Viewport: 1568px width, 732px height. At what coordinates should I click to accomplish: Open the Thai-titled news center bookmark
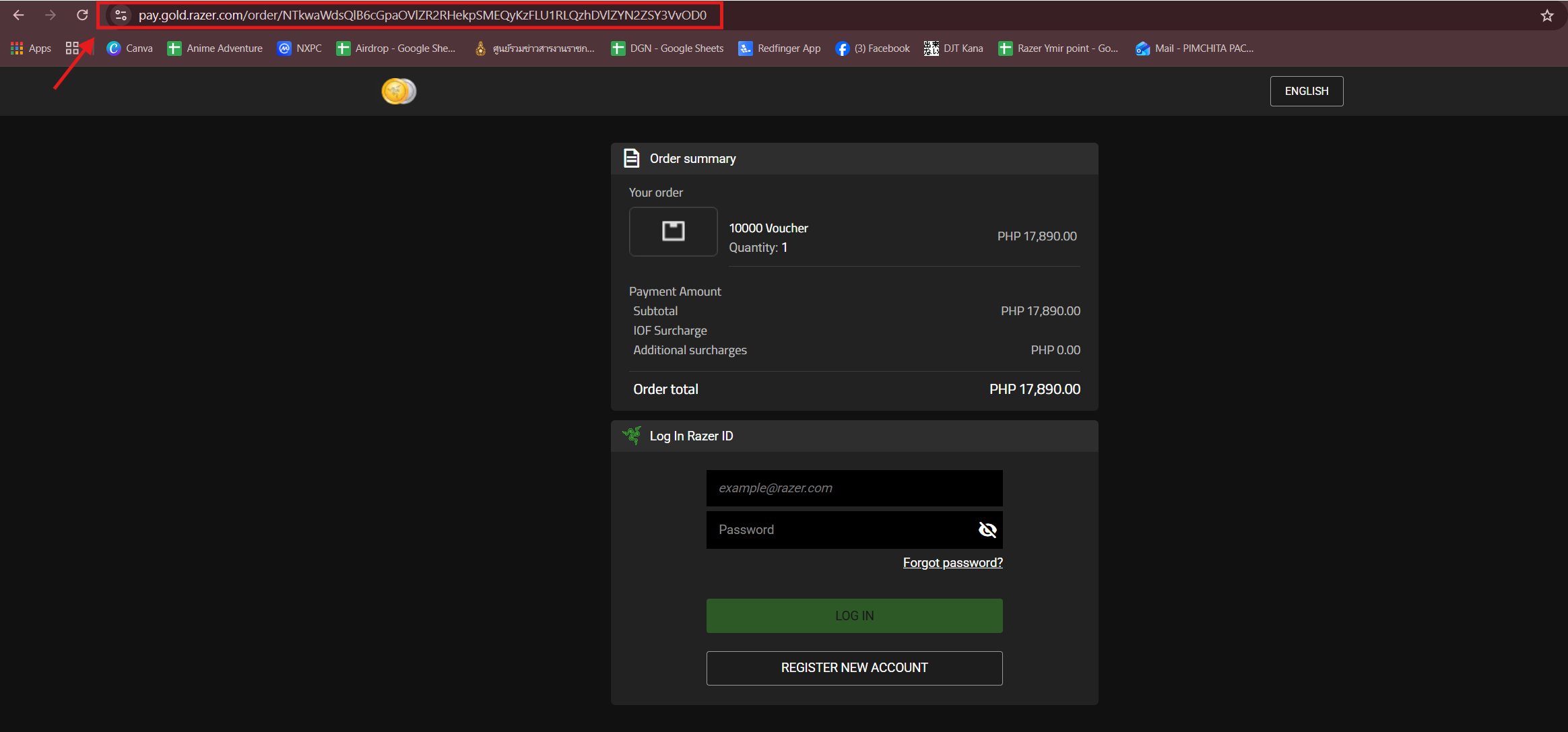[x=535, y=48]
